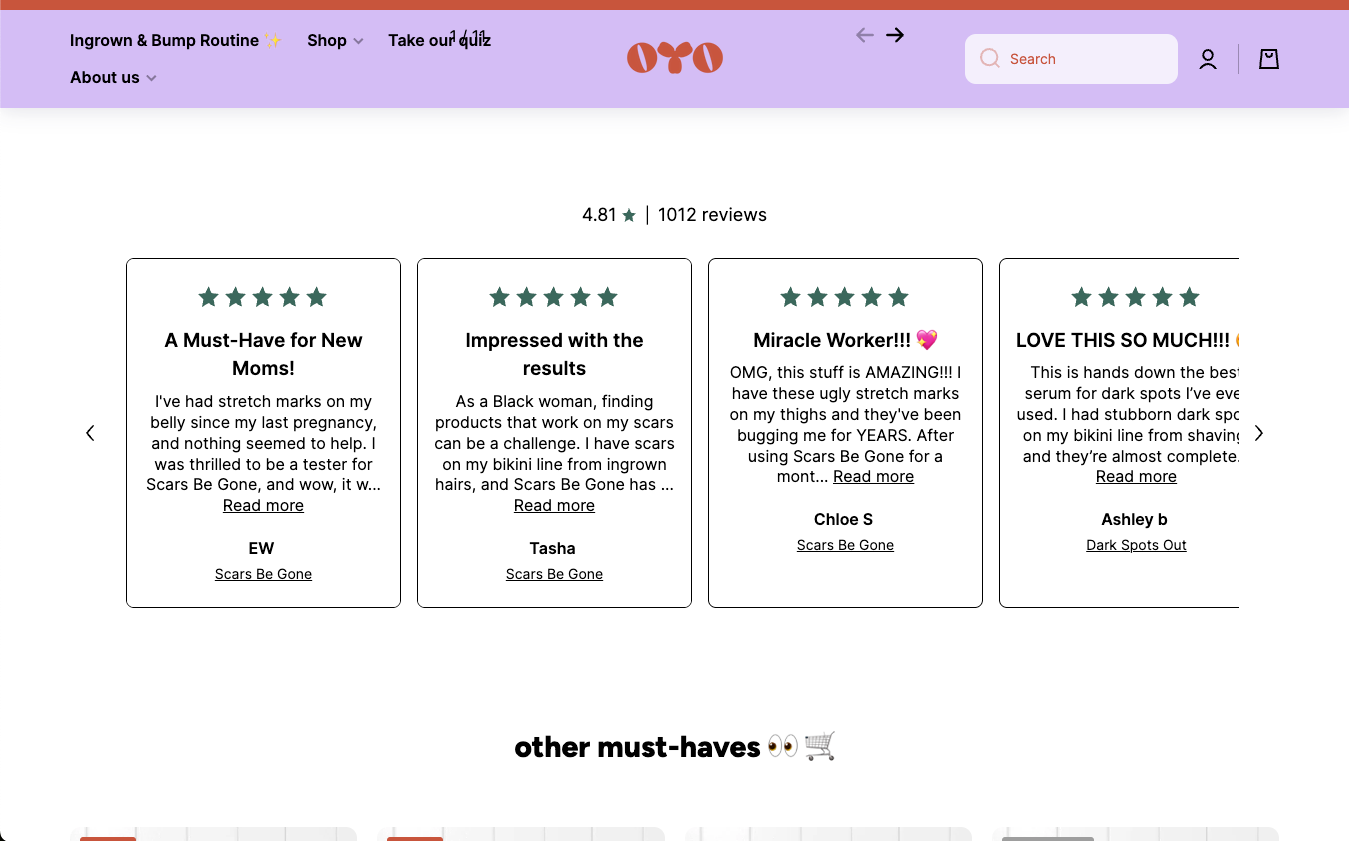Open Scars Be Gone link under Tasha
This screenshot has height=841, width=1349.
click(554, 574)
